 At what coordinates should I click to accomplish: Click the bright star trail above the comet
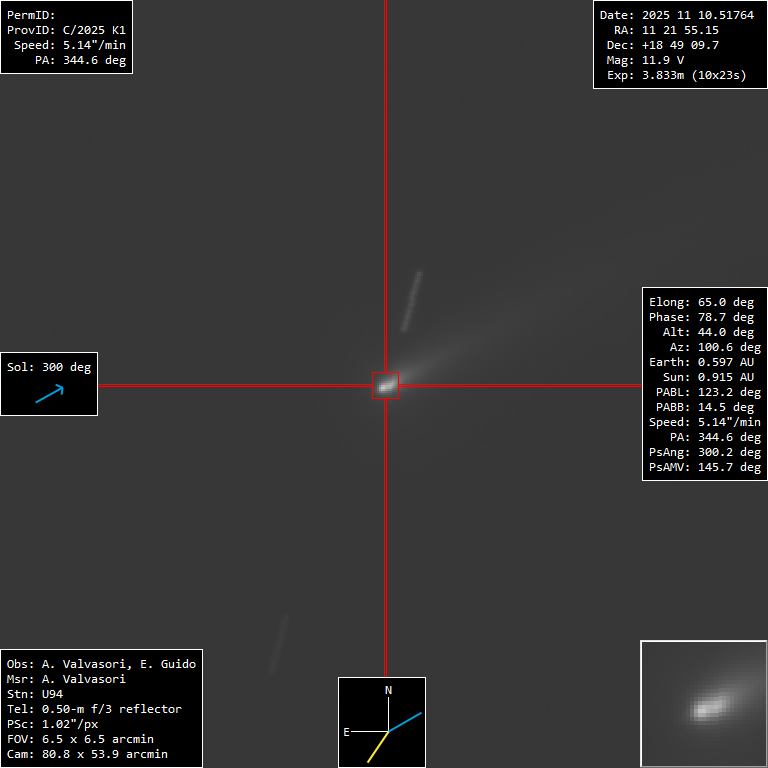tap(411, 300)
